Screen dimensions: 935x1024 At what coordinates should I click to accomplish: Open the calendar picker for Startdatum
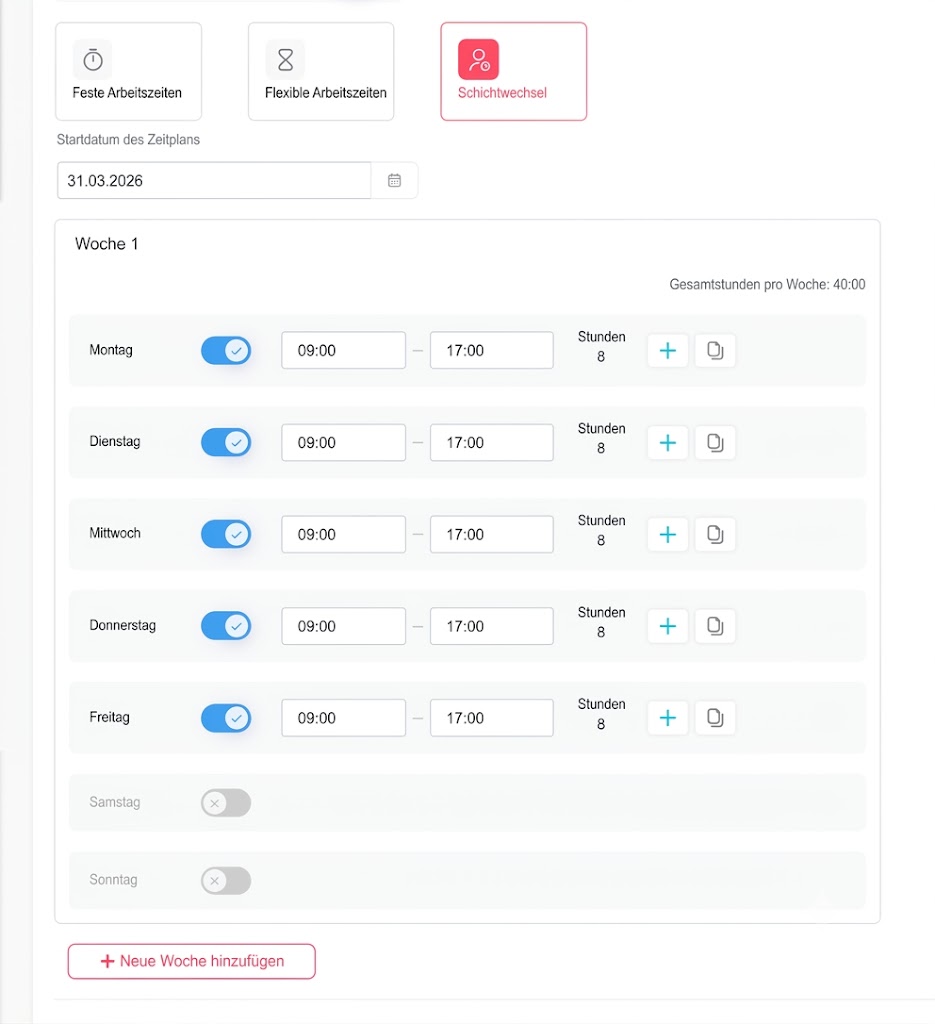394,180
